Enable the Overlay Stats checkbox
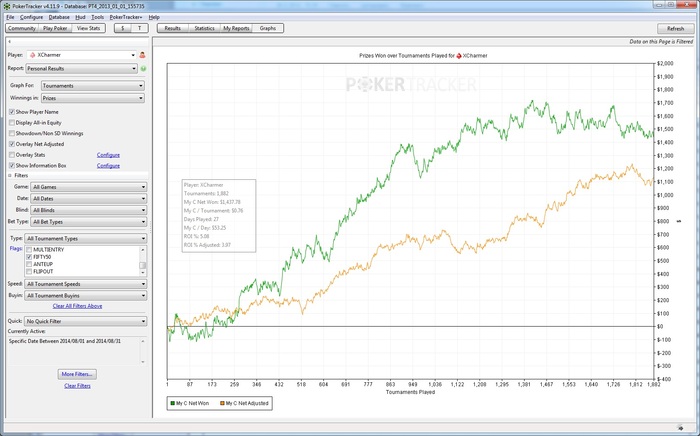Viewport: 700px width, 436px height. pyautogui.click(x=12, y=155)
